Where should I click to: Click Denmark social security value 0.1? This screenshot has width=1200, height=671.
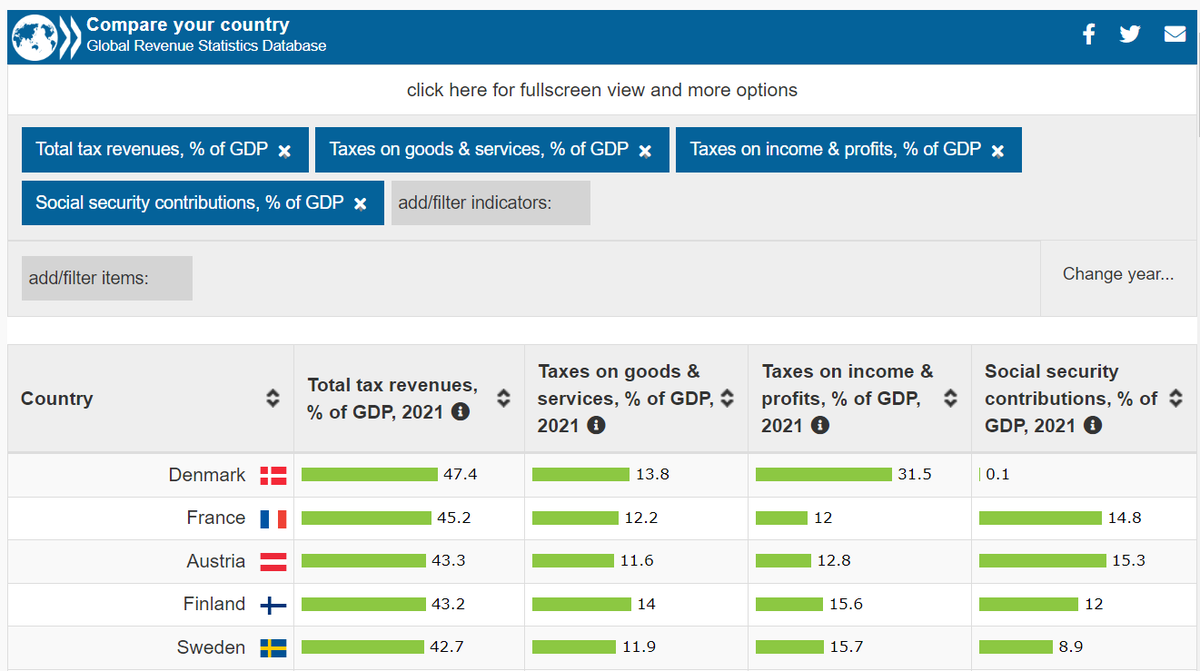point(998,475)
